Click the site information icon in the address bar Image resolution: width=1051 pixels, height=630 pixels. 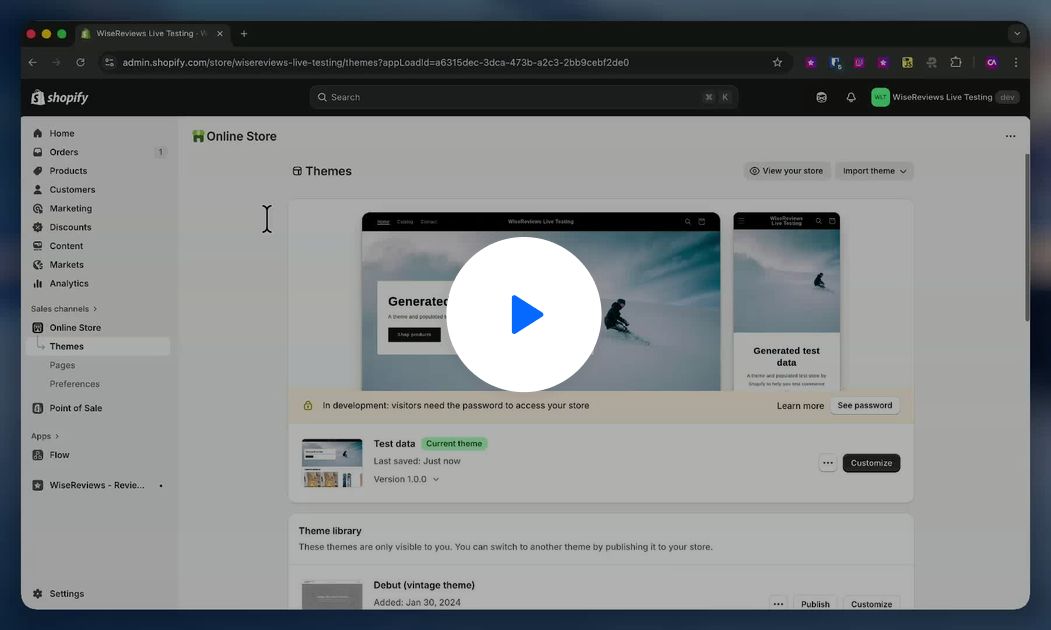tap(109, 62)
